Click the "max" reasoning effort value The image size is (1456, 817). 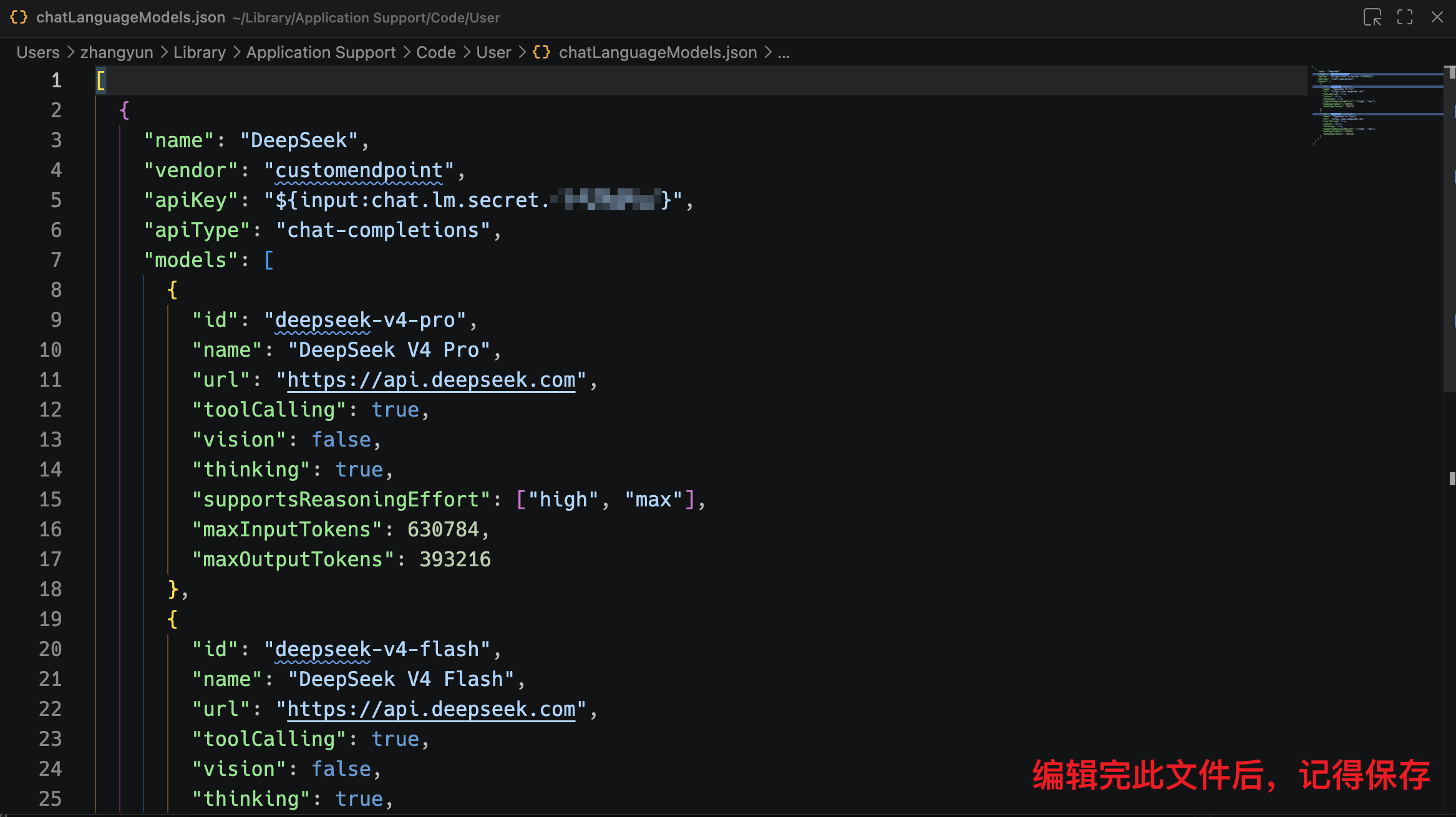[653, 500]
